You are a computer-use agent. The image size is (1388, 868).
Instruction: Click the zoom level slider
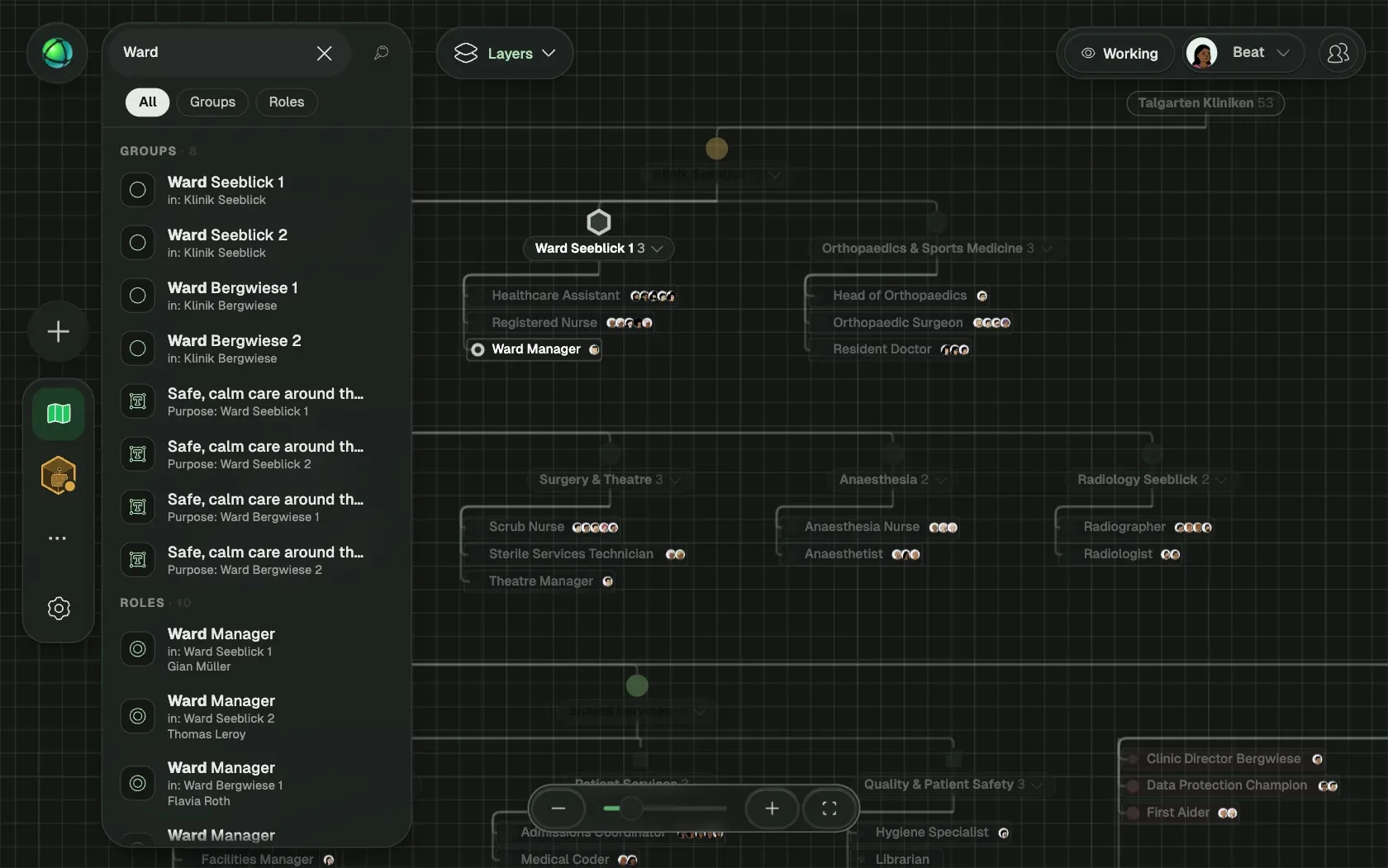click(665, 809)
